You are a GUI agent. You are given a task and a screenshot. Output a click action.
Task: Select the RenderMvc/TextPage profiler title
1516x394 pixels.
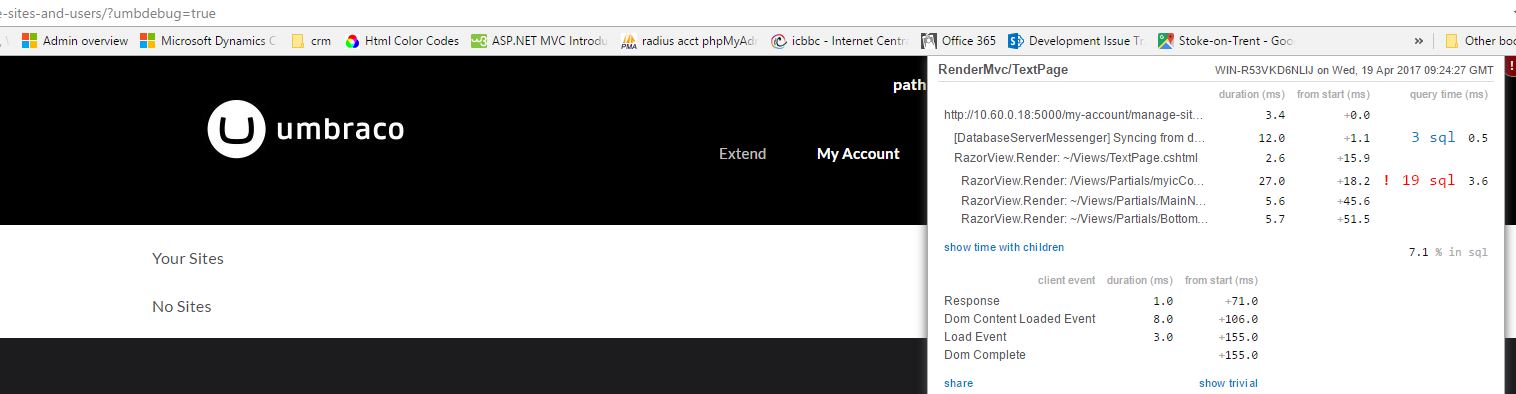coord(1003,69)
